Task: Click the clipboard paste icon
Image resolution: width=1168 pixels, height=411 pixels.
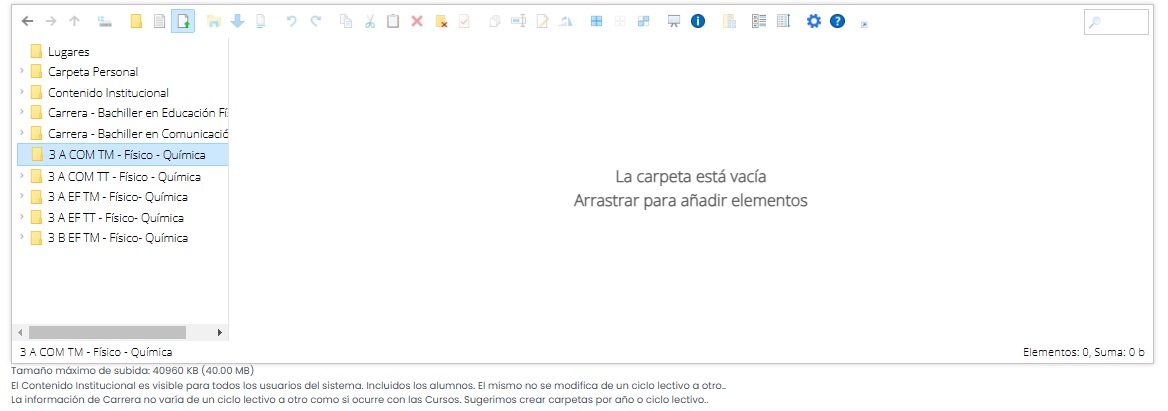Action: [x=393, y=22]
